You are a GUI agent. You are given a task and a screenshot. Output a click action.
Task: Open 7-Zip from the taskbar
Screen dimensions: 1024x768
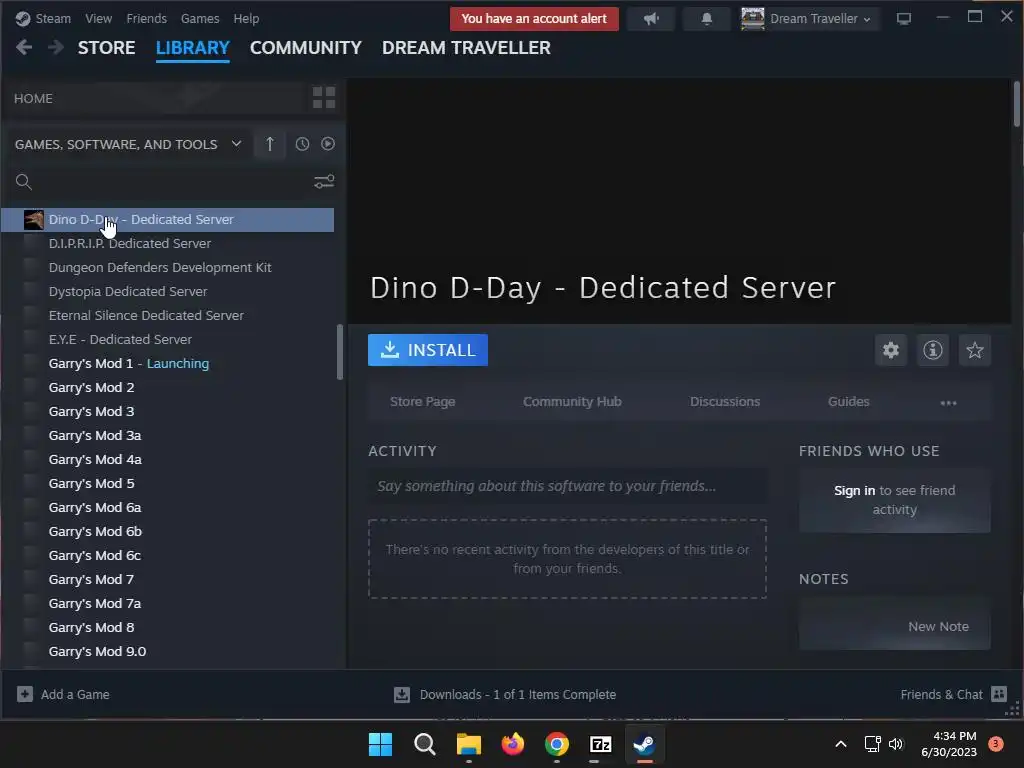[600, 744]
